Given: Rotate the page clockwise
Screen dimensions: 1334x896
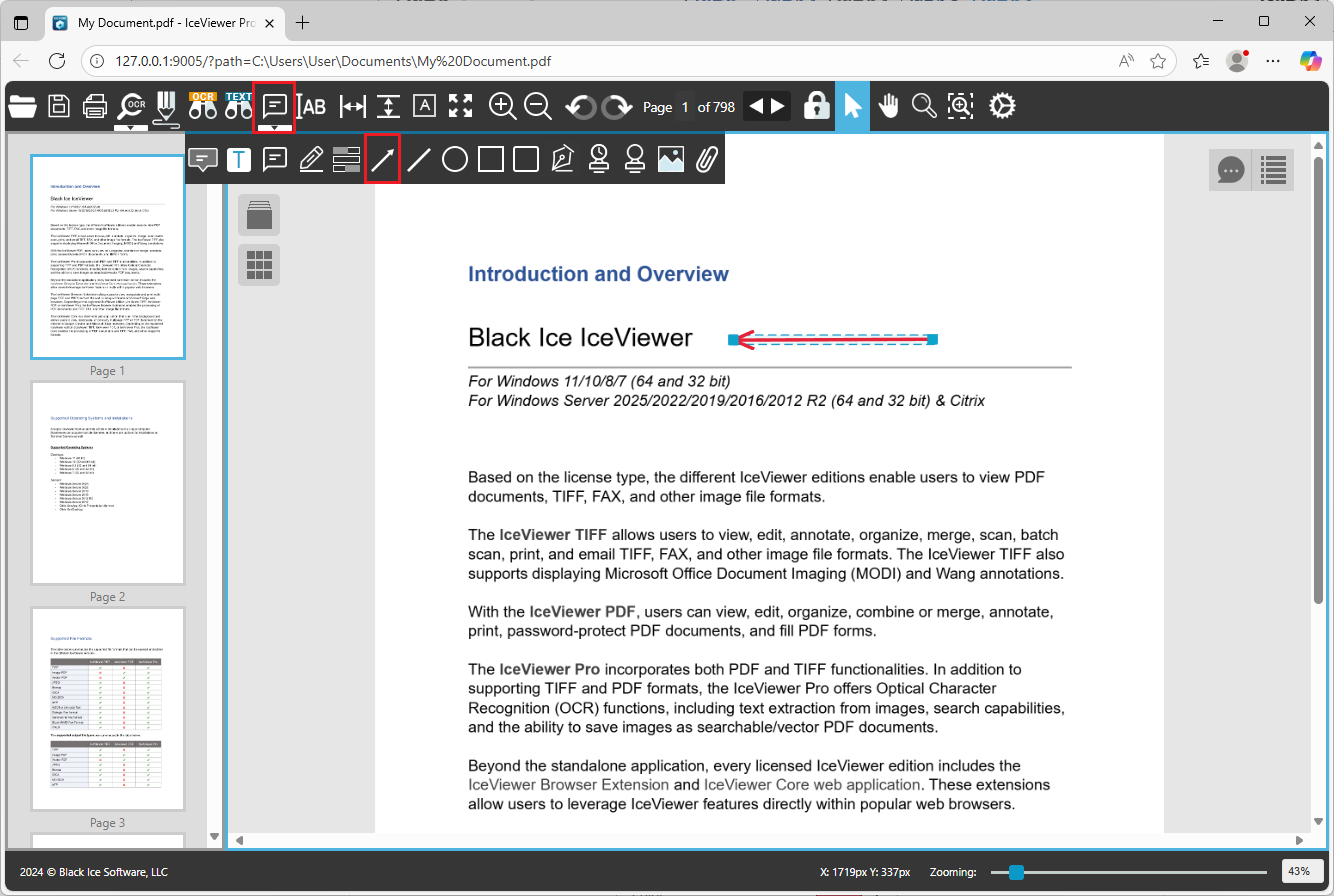Looking at the screenshot, I should click(x=617, y=106).
